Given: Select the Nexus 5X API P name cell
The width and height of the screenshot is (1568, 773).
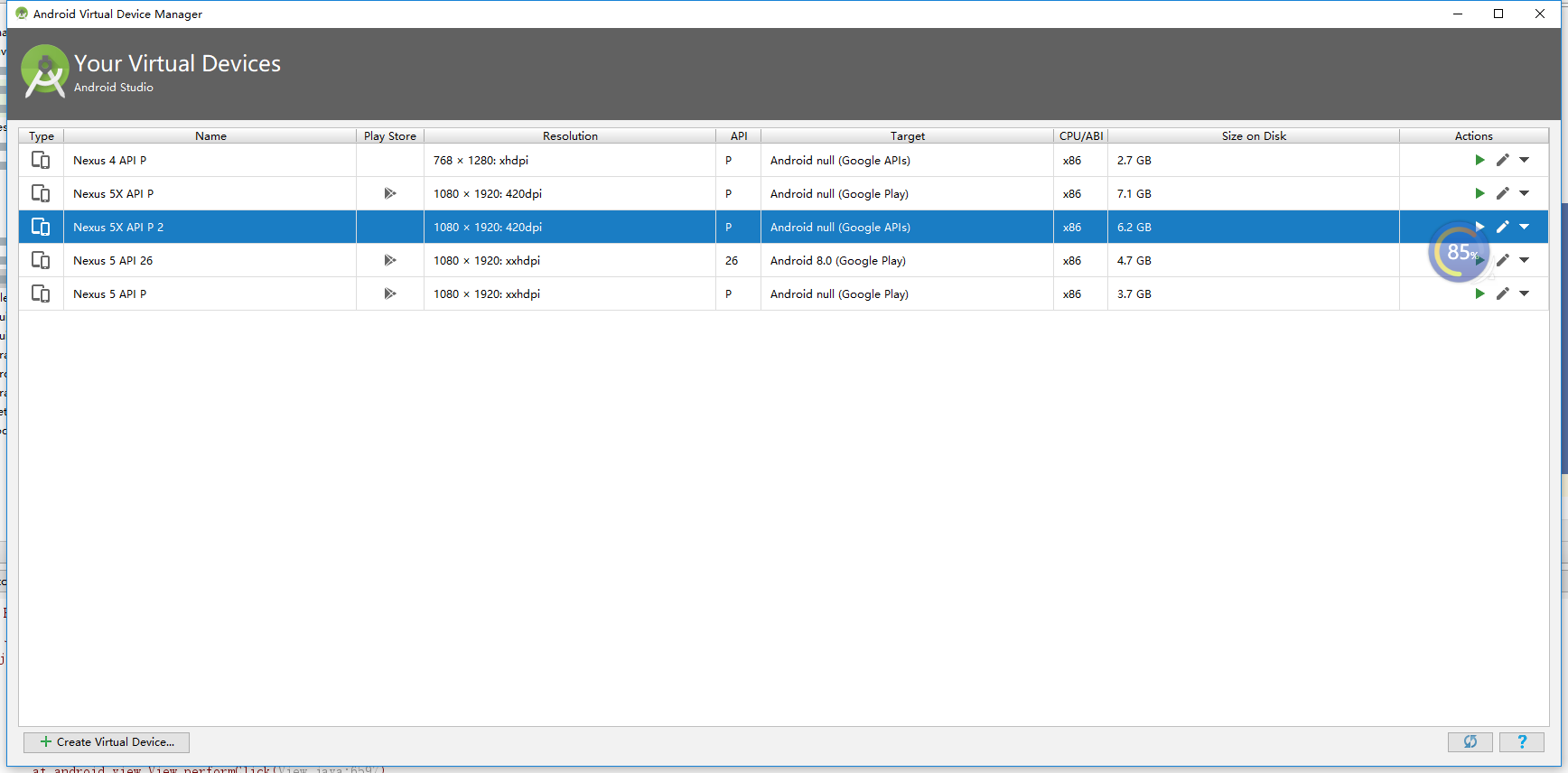Looking at the screenshot, I should tap(210, 193).
